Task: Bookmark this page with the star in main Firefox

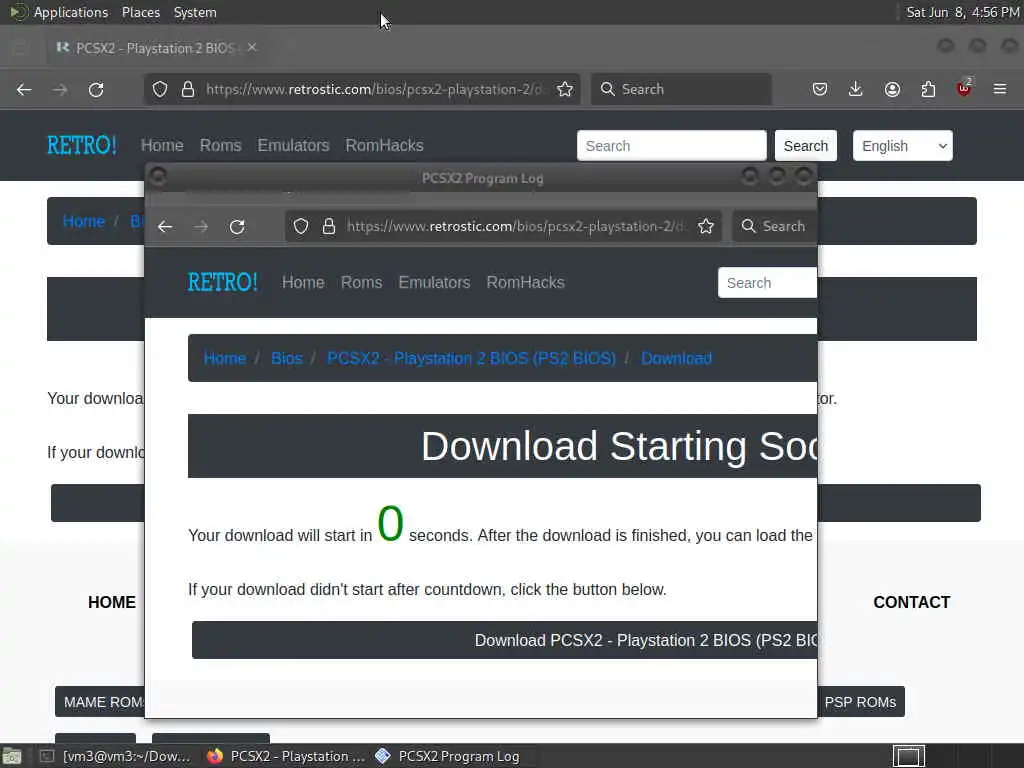Action: pos(565,89)
